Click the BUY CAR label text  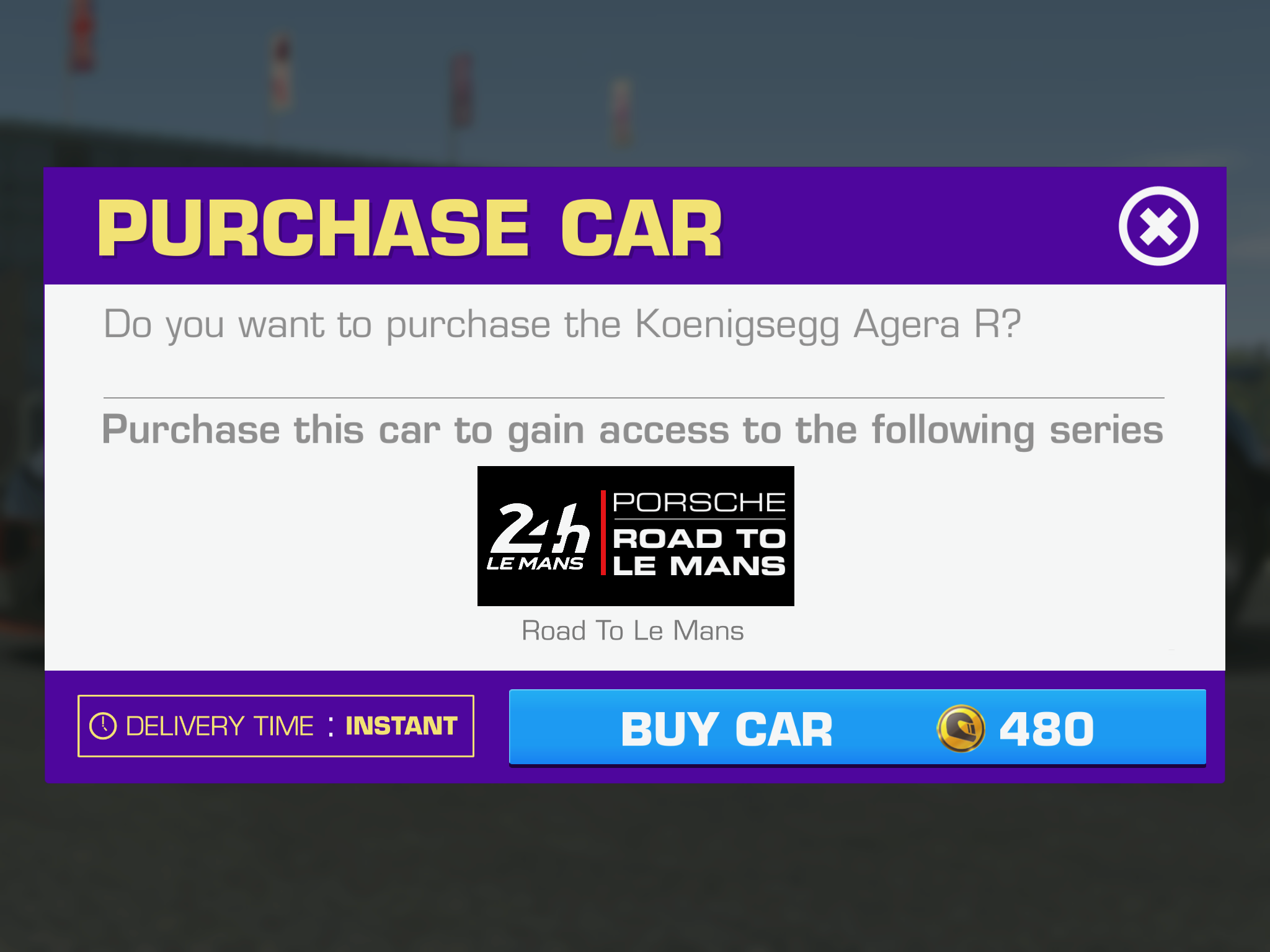click(726, 729)
